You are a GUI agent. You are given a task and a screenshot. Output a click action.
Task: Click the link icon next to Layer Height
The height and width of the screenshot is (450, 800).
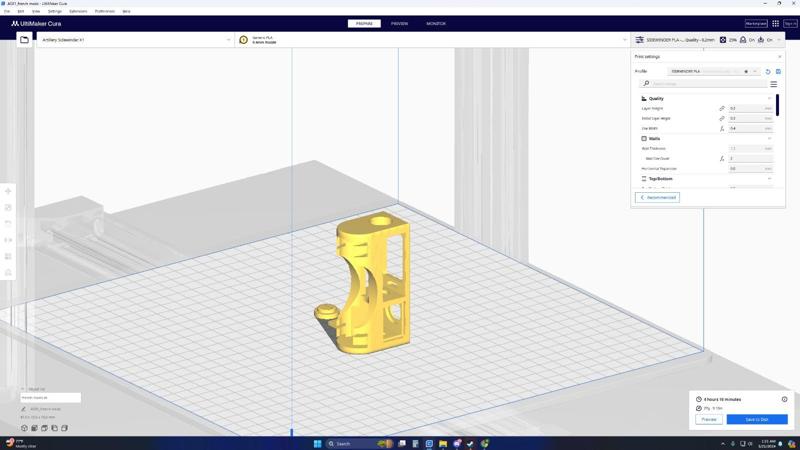(722, 108)
